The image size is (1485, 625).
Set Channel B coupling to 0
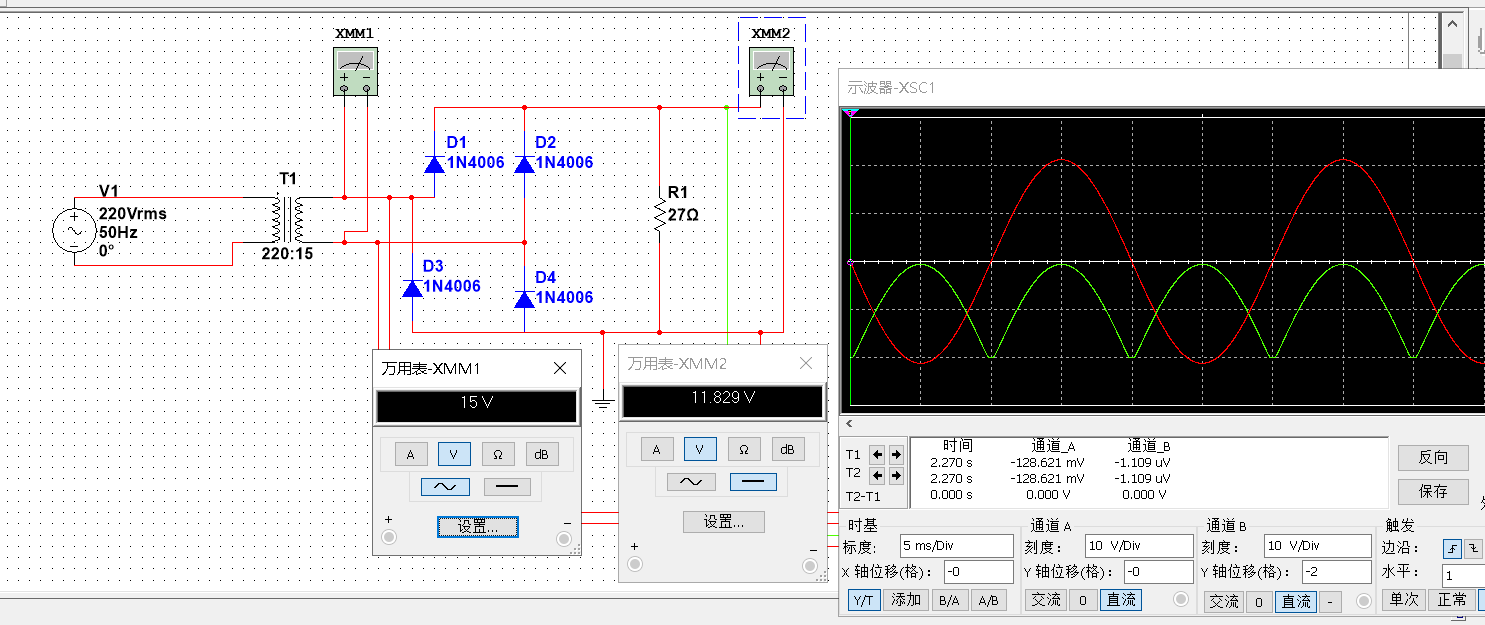(1261, 601)
